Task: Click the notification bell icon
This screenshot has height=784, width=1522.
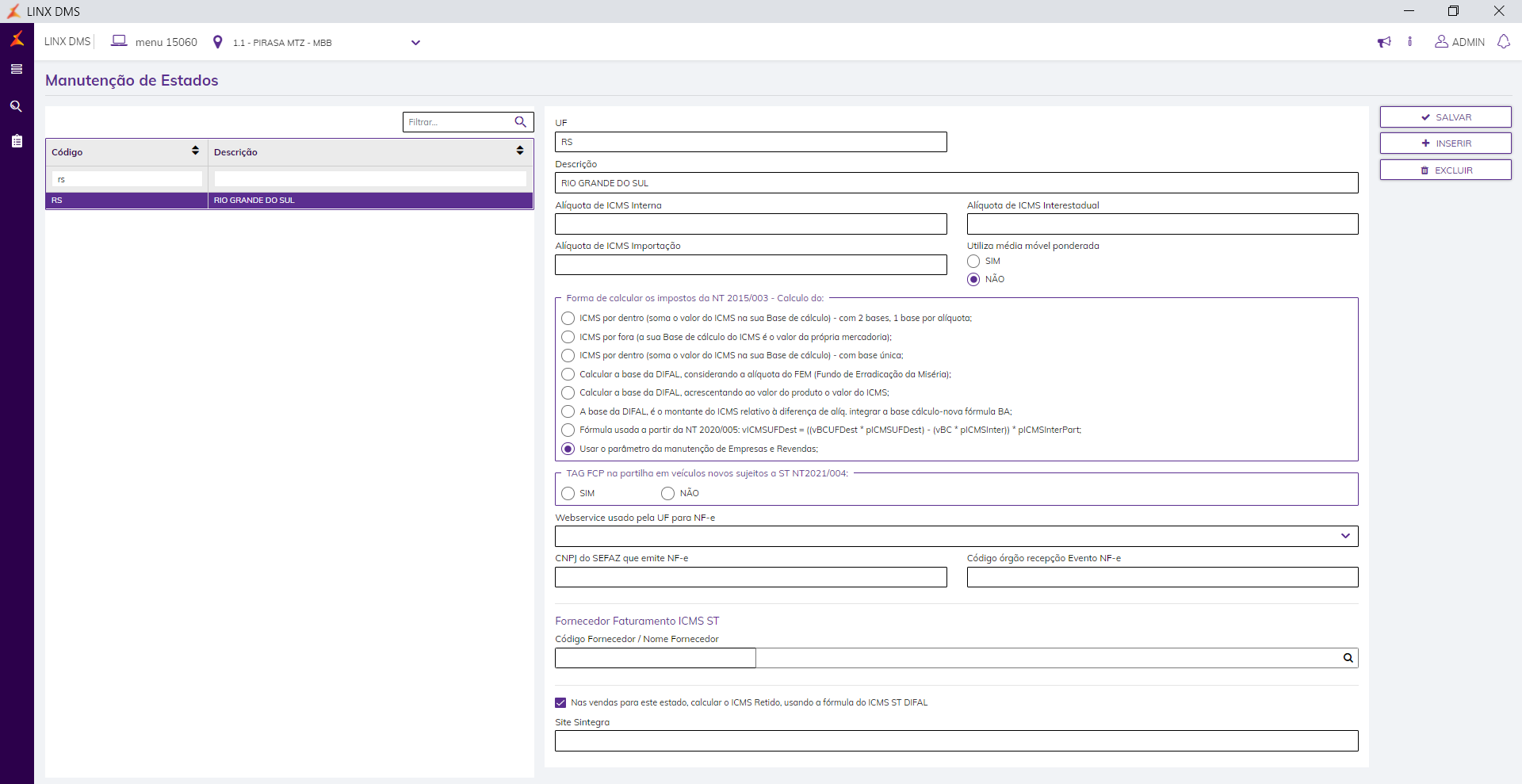Action: coord(1503,42)
